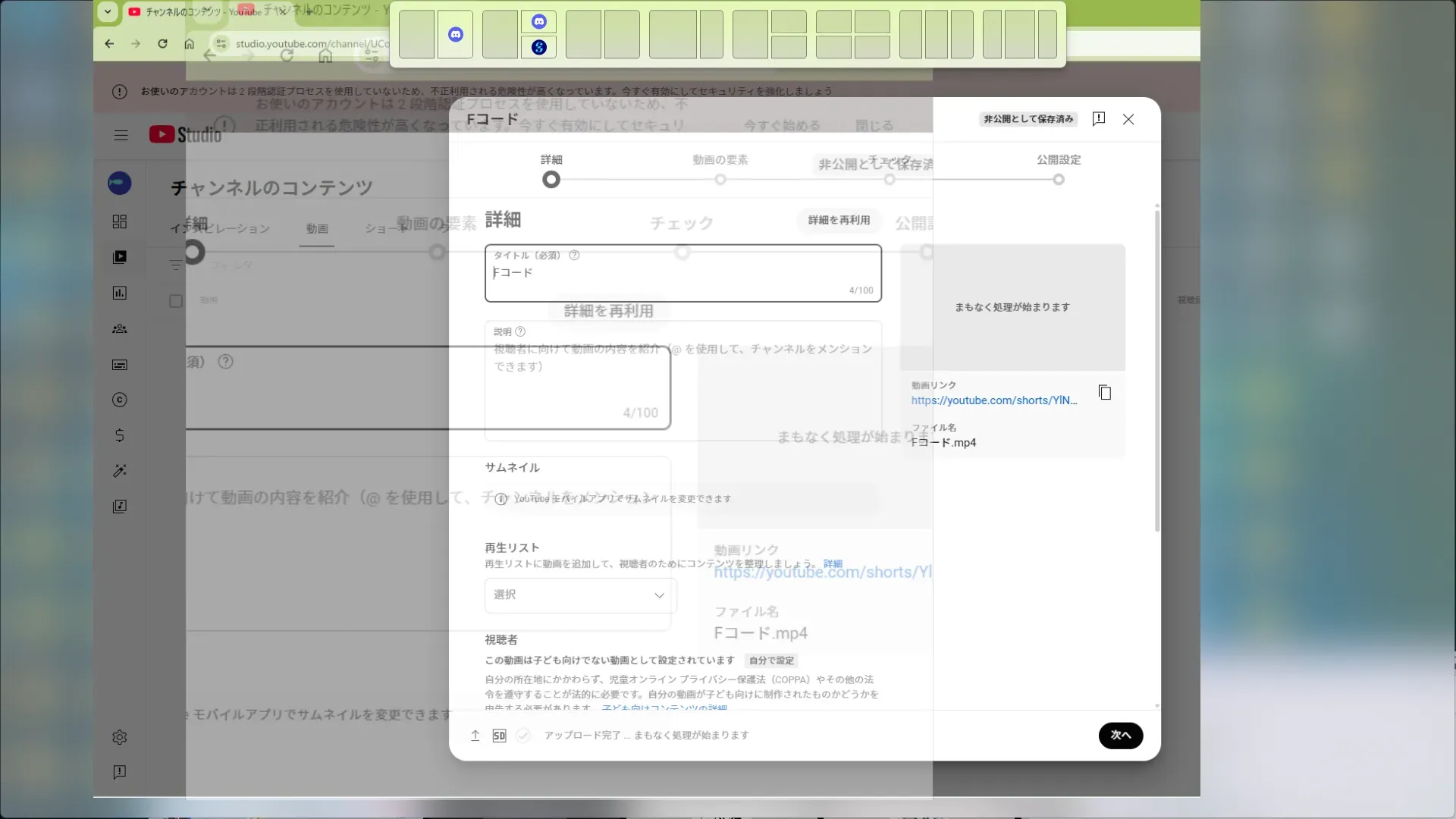Open the Earn dollar icon in the sidebar
The height and width of the screenshot is (819, 1456).
[x=120, y=435]
